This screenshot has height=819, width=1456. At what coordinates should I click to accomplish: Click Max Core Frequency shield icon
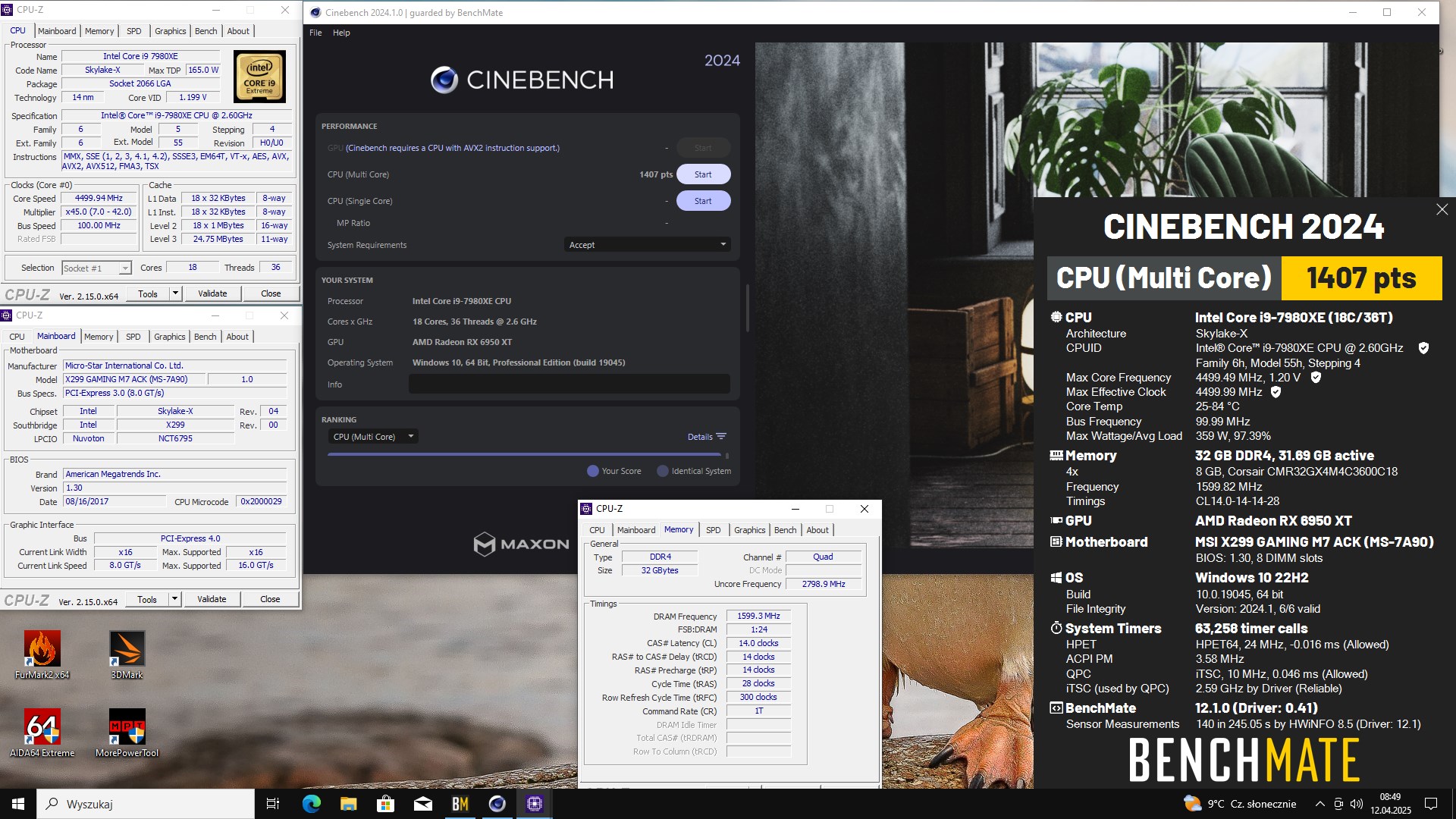tap(1316, 377)
